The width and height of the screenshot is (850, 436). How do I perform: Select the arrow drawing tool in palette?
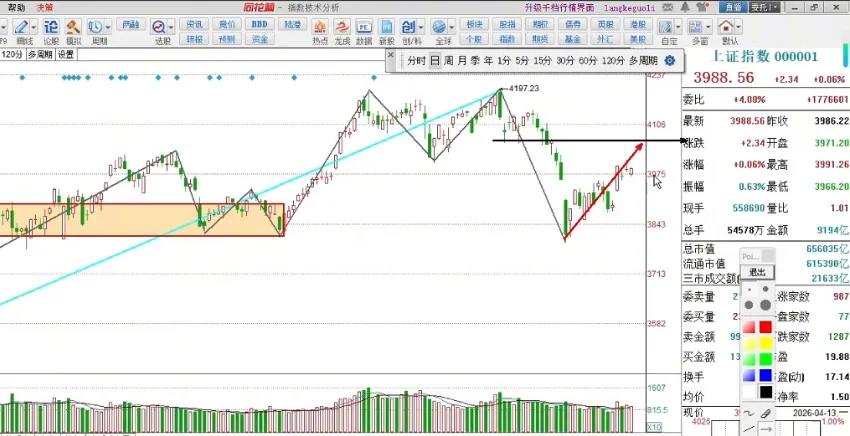click(x=765, y=429)
